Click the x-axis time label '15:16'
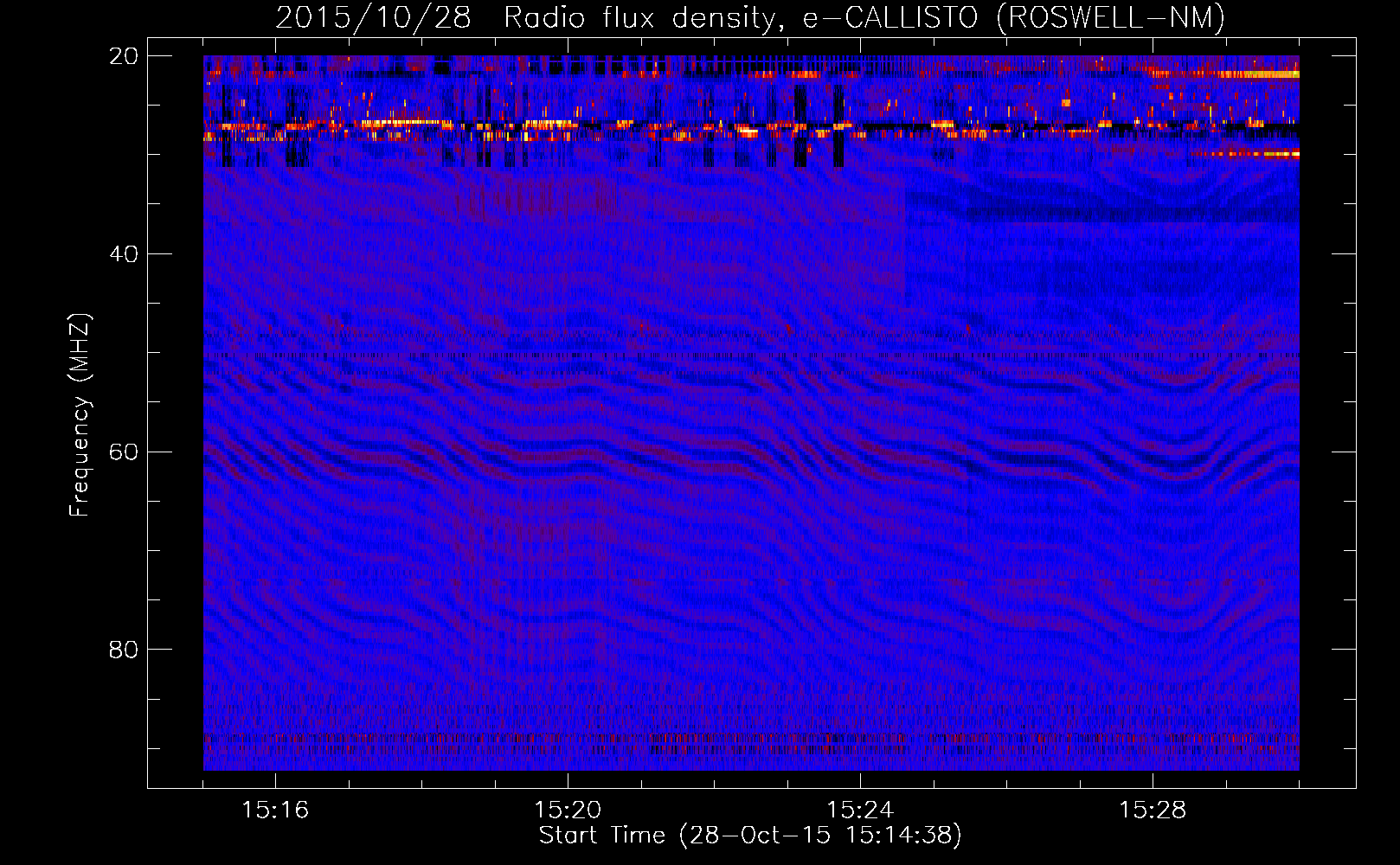Screen dimensions: 1400x865 point(275,811)
